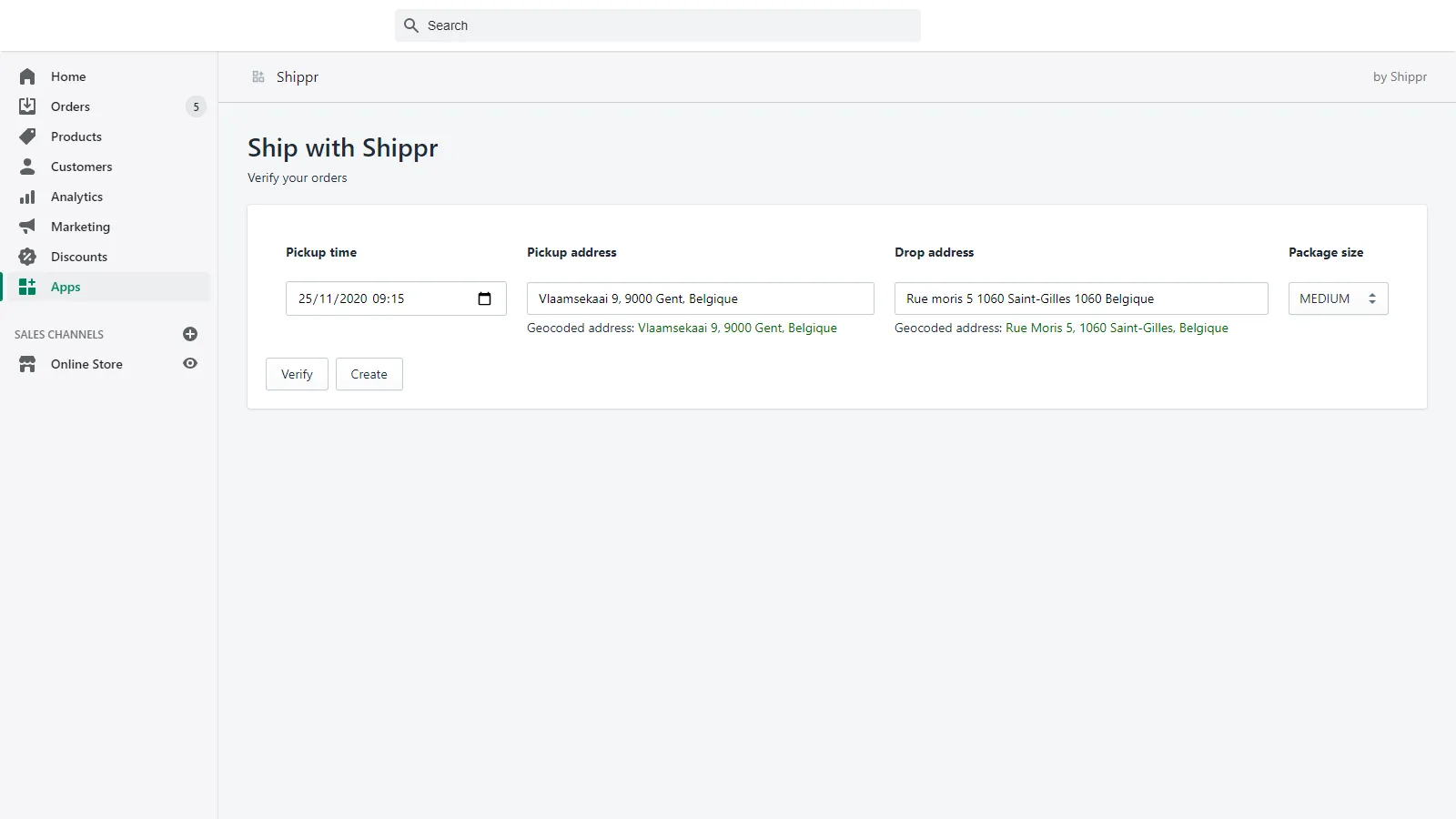Viewport: 1456px width, 819px height.
Task: Click geocoded address Vlaamsekaai 9, 9000 Gent
Action: (737, 328)
